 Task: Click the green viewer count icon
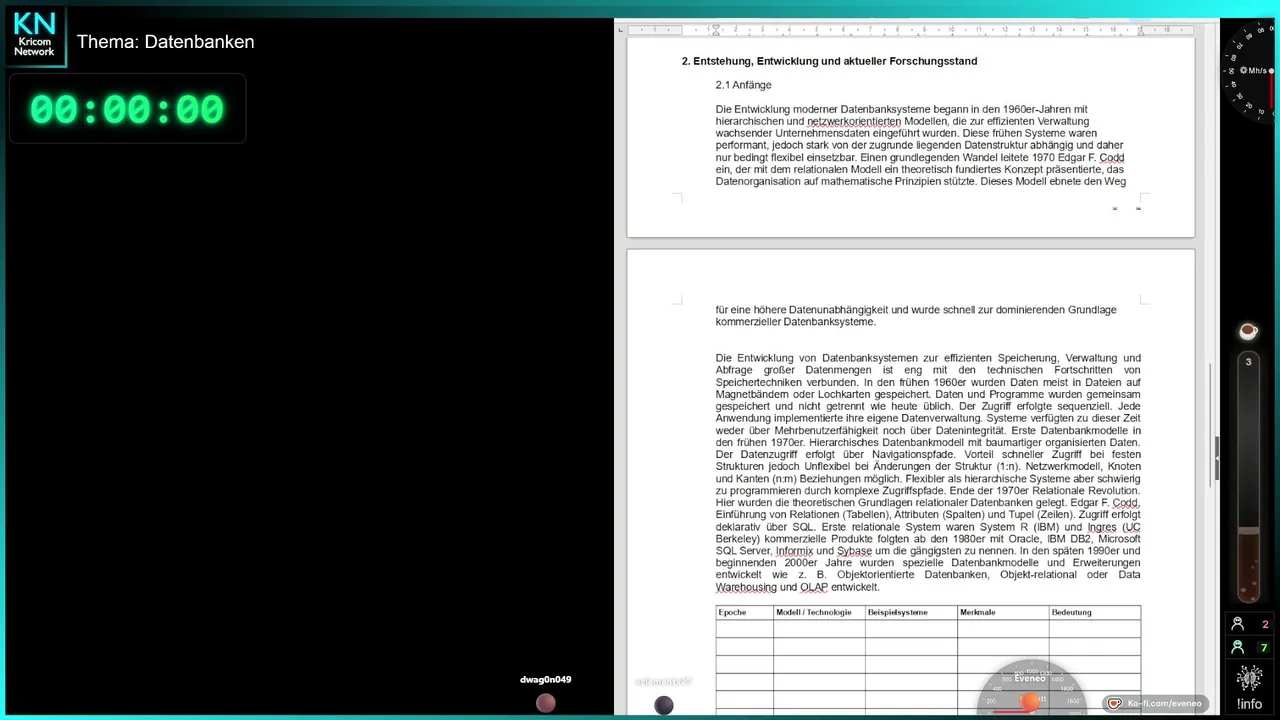[1238, 647]
